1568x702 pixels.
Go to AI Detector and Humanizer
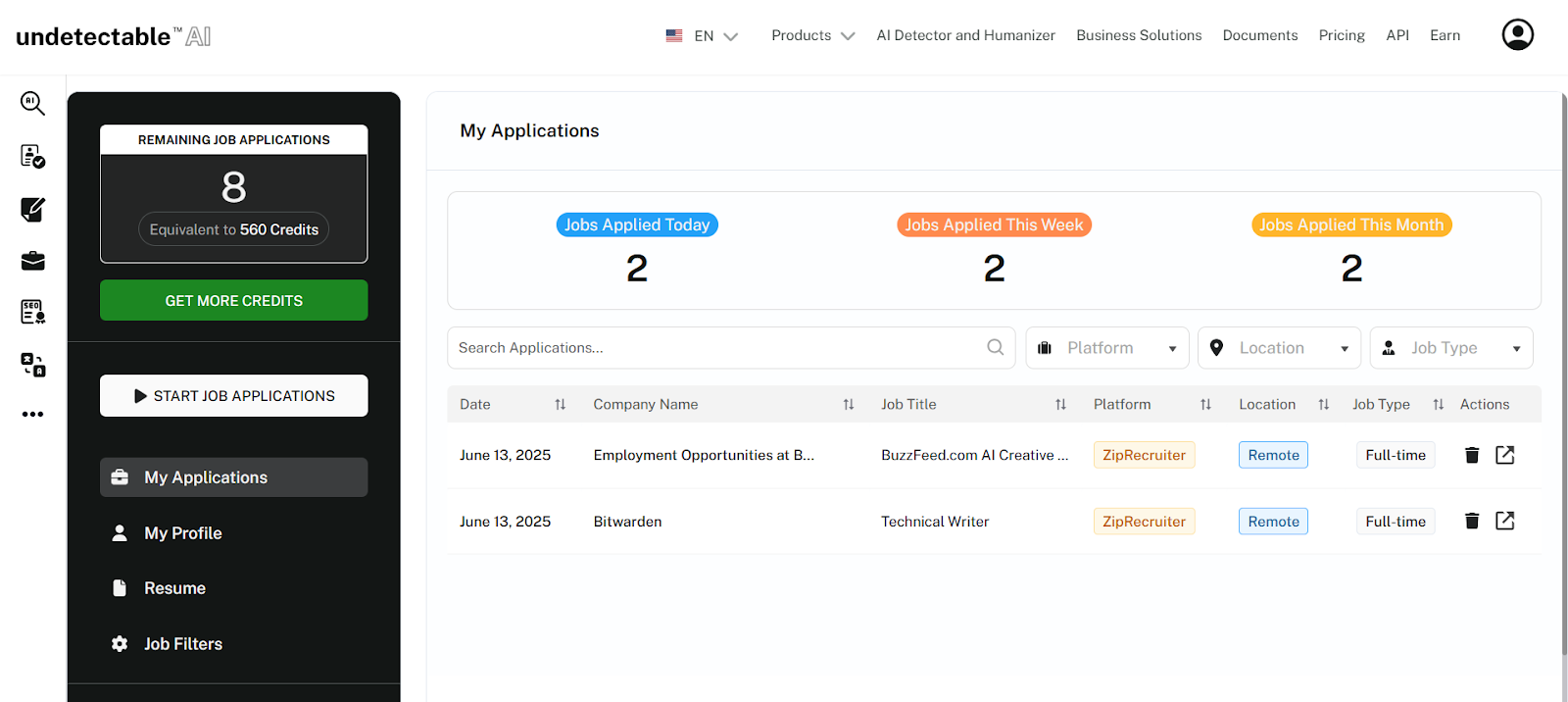[x=966, y=35]
